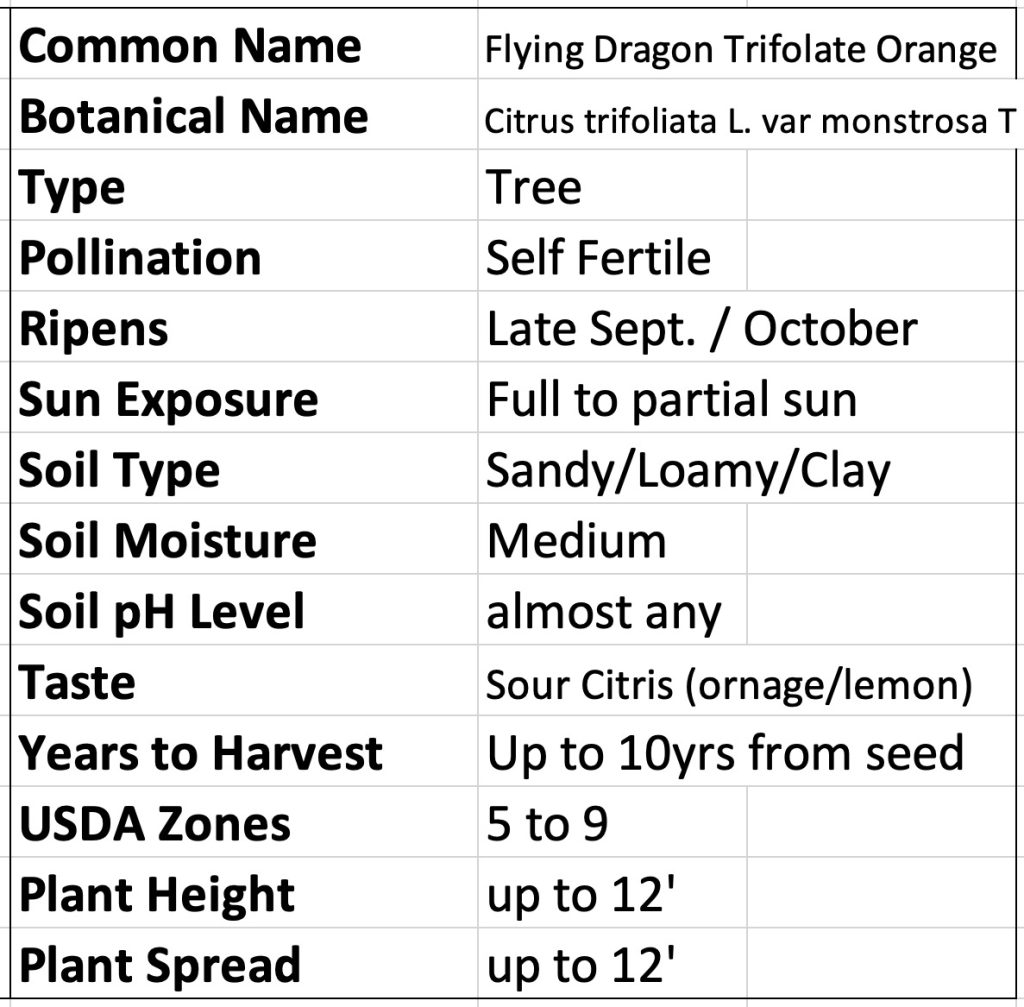Screen dimensions: 1024x1007
Task: Select the Up to 10yrs from seed cell
Action: coord(725,753)
